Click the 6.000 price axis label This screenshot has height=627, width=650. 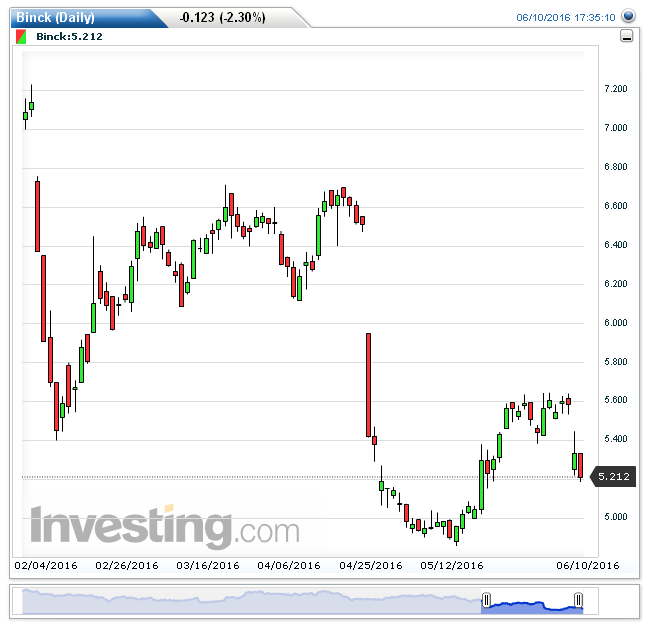pyautogui.click(x=616, y=322)
